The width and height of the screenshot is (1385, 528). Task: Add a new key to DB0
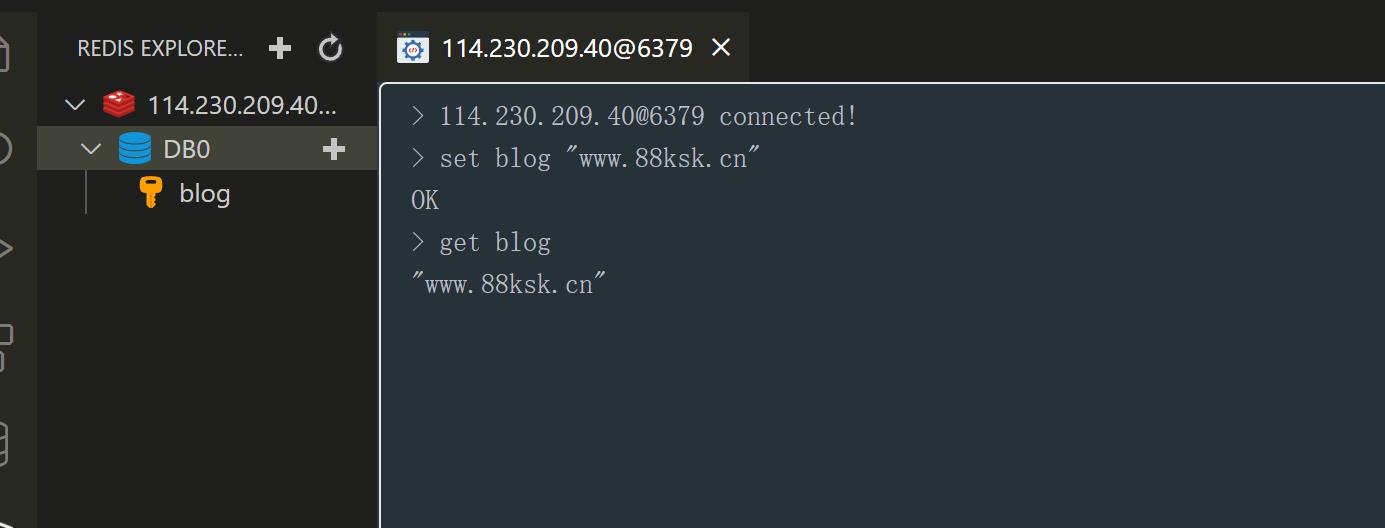[x=334, y=149]
